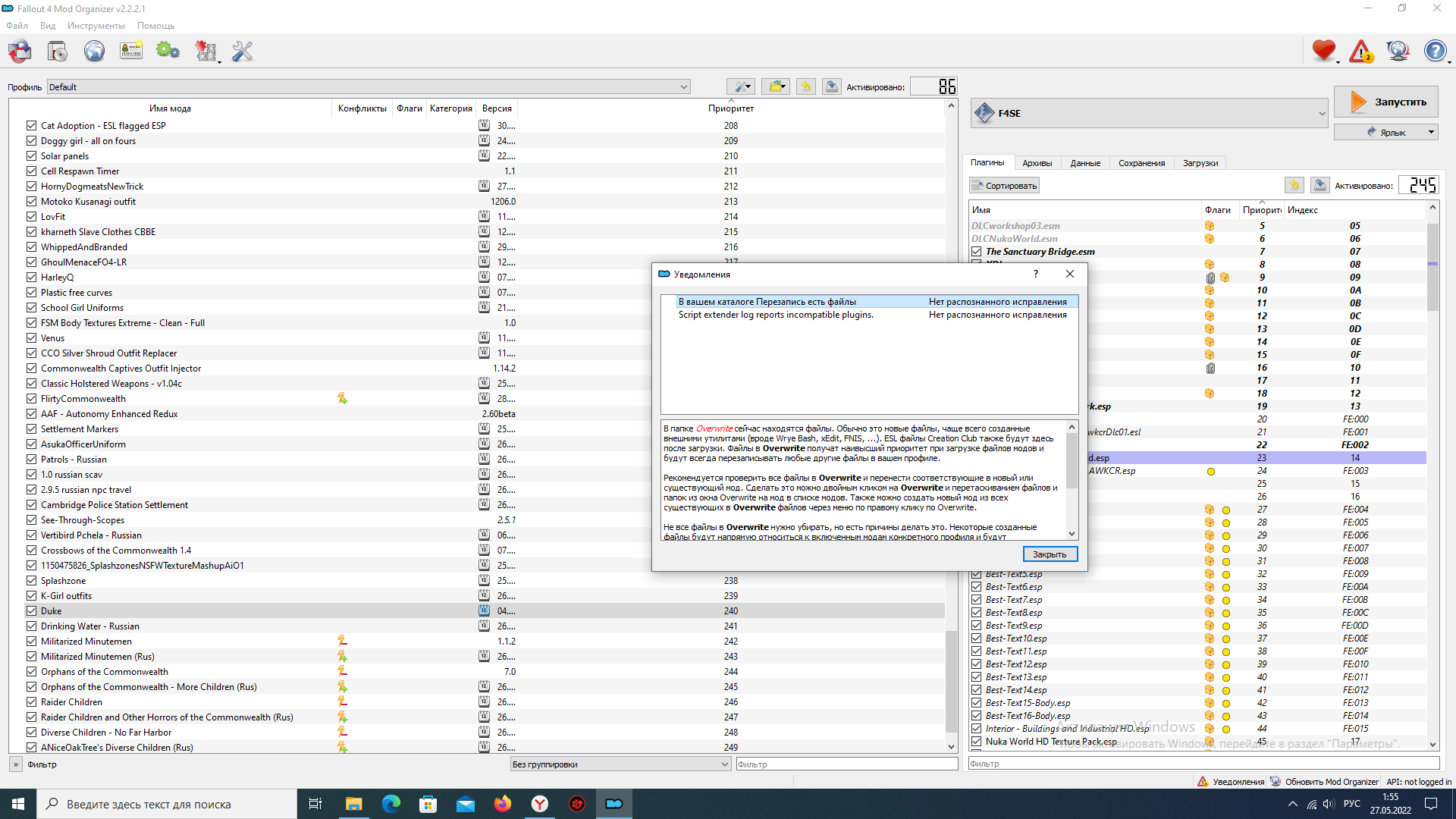
Task: Click restore backup arrow above mod list
Action: pyautogui.click(x=806, y=86)
